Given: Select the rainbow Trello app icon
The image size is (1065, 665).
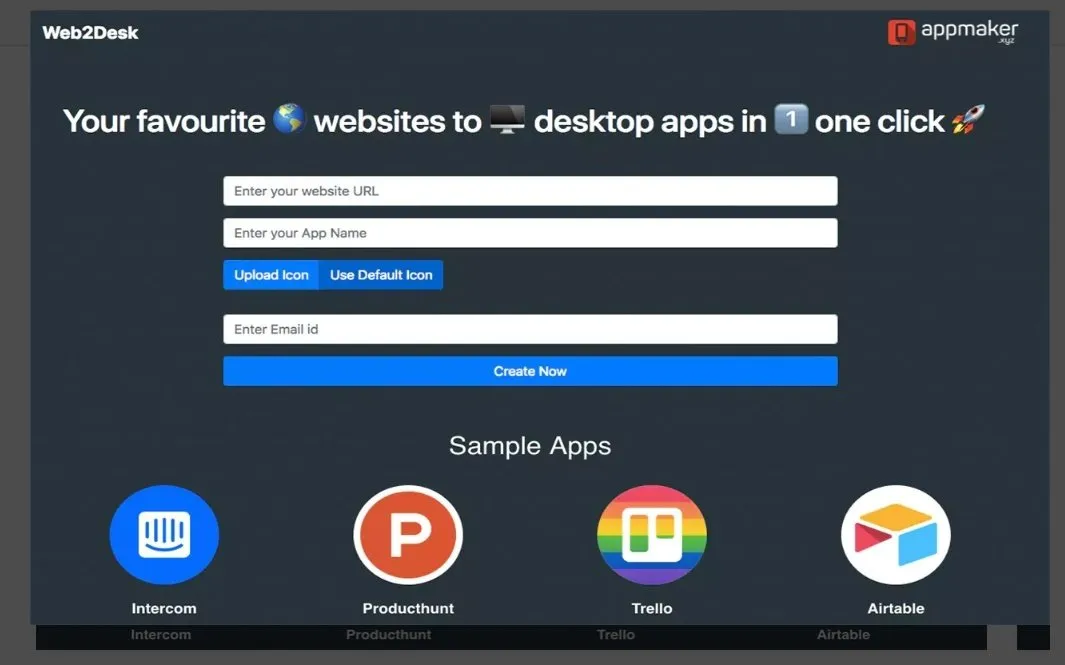Looking at the screenshot, I should tap(652, 535).
